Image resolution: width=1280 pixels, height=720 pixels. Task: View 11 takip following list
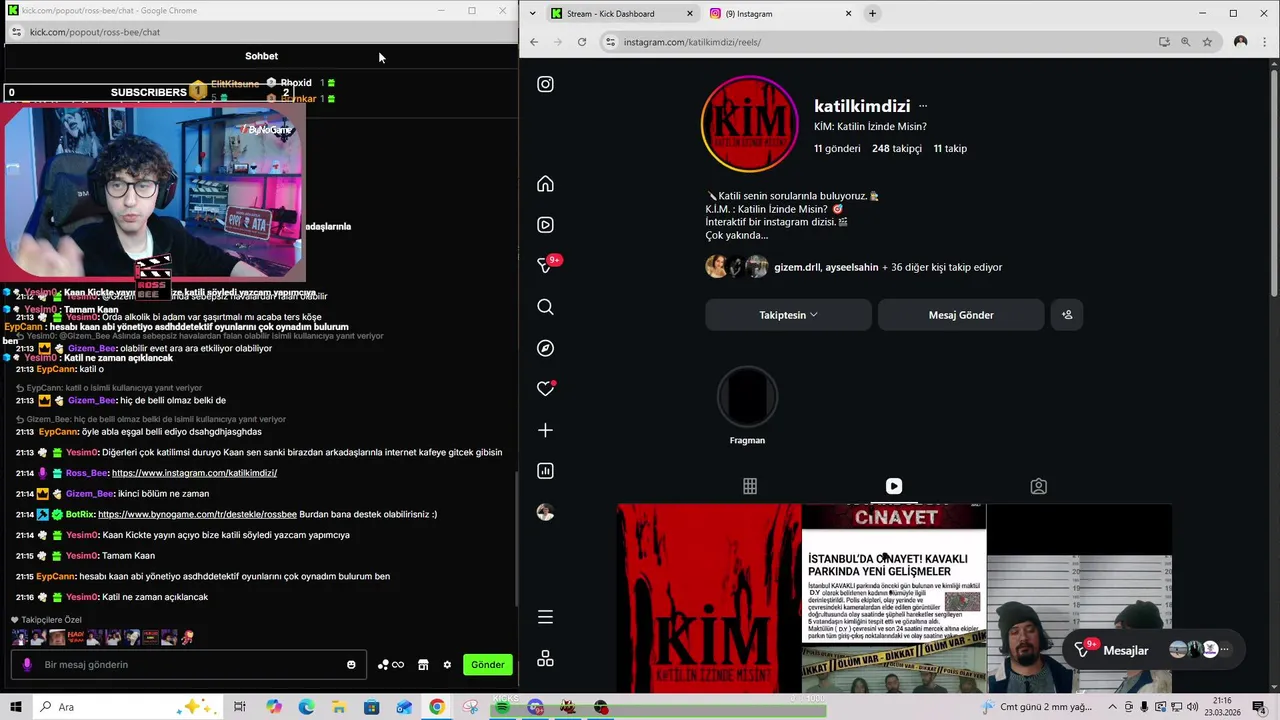950,148
